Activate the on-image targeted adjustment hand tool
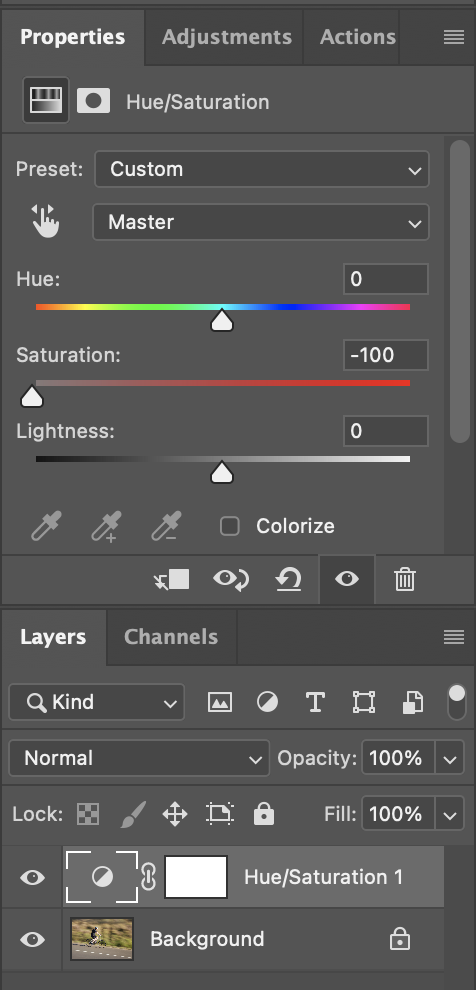Screen dimensions: 476x990 45,222
